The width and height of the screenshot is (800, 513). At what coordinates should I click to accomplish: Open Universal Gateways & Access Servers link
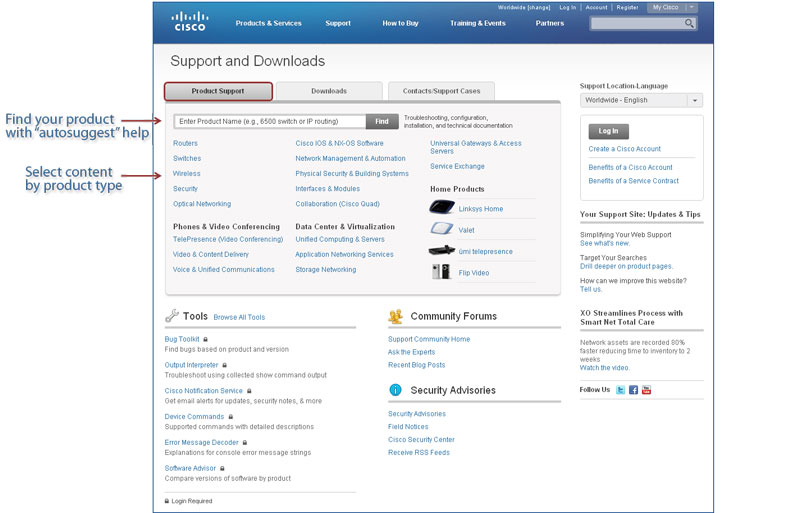pos(476,147)
